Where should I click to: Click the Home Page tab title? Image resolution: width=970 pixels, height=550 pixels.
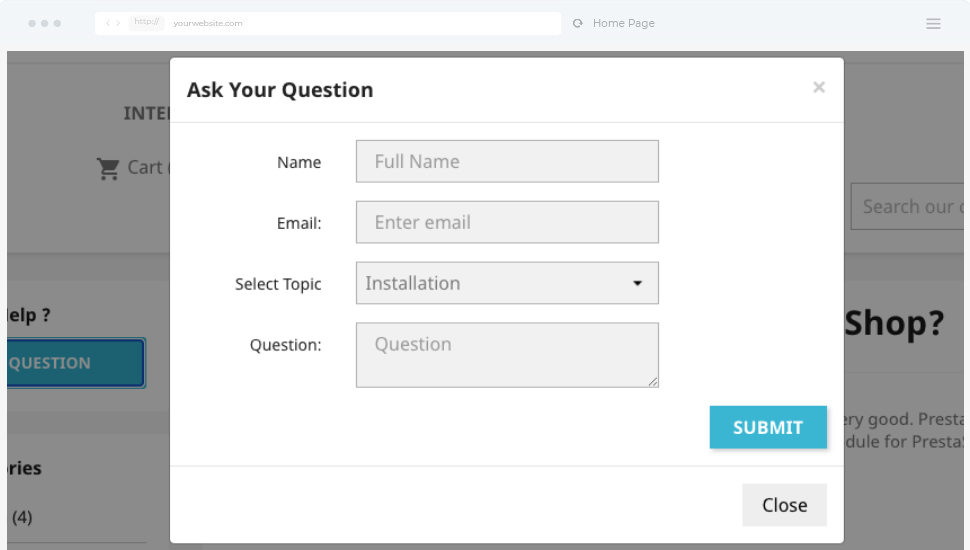(623, 23)
